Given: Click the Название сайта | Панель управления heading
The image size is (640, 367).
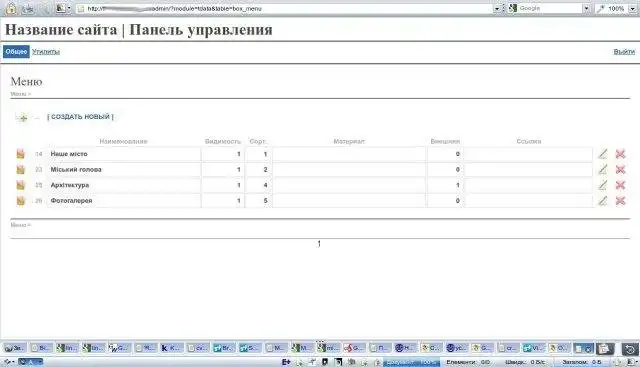Looking at the screenshot, I should 139,29.
